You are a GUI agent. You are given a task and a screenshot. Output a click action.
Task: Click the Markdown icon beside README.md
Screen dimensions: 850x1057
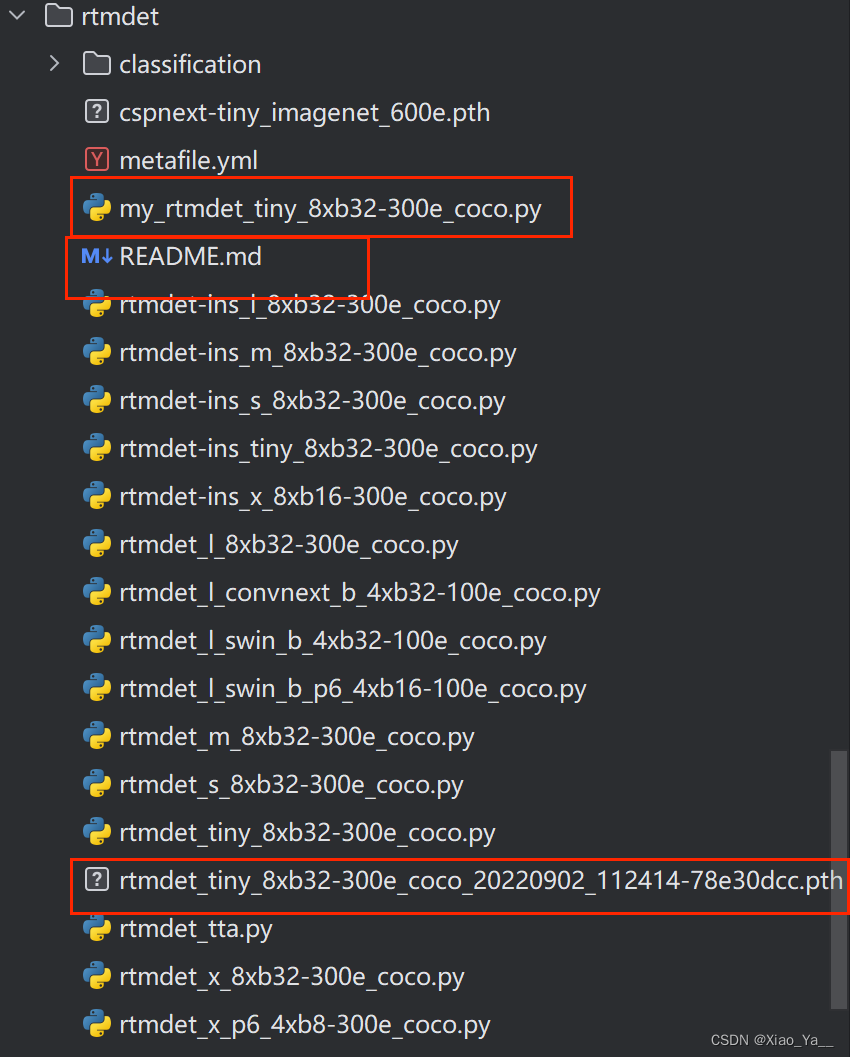tap(97, 256)
